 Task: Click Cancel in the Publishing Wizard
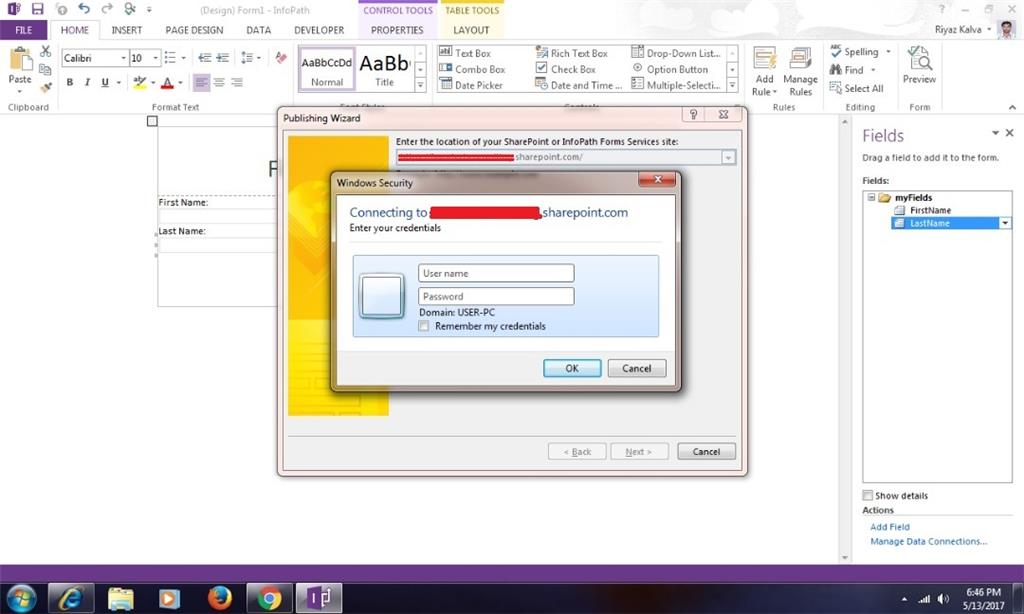706,451
